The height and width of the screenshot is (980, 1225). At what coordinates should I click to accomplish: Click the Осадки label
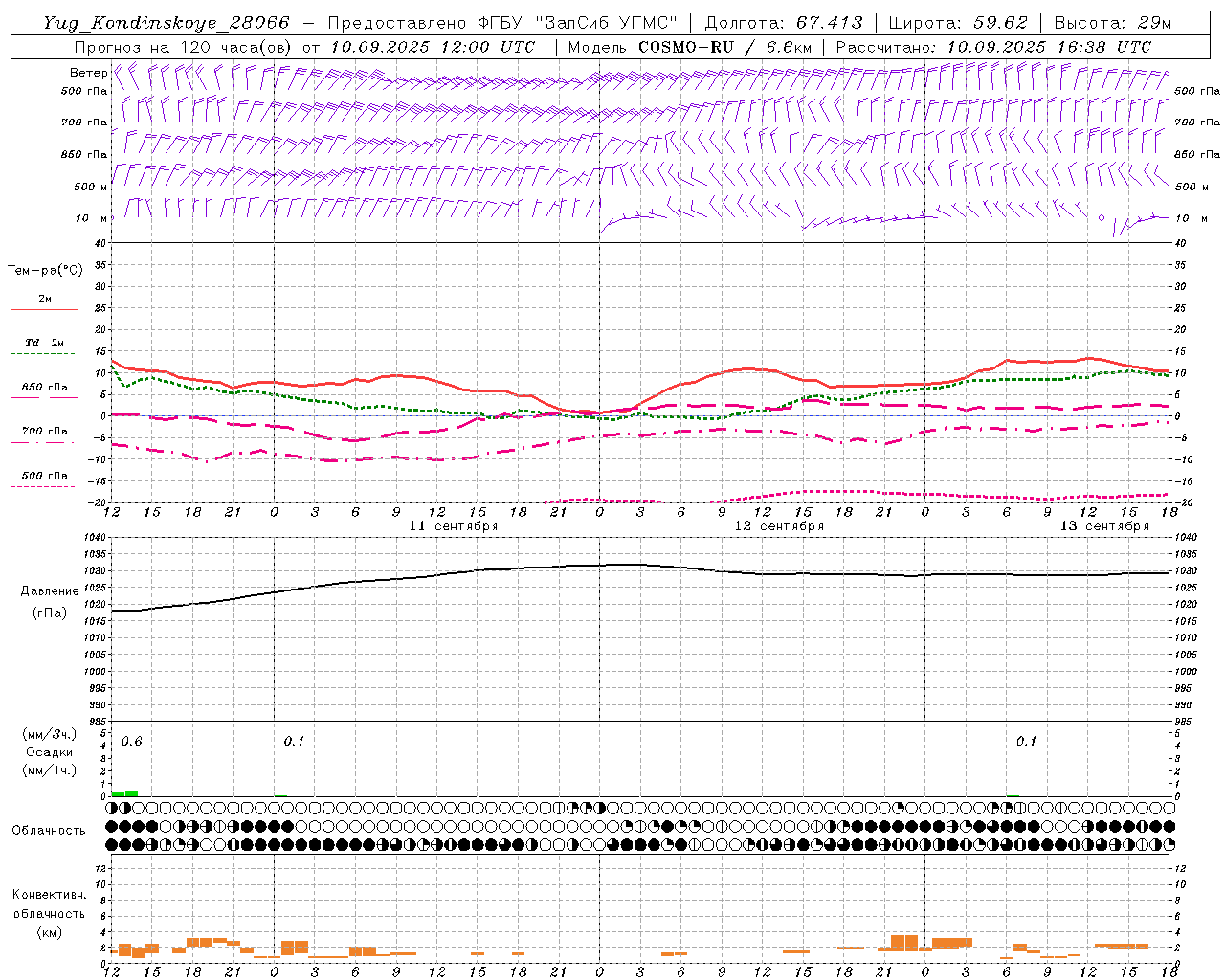[50, 752]
